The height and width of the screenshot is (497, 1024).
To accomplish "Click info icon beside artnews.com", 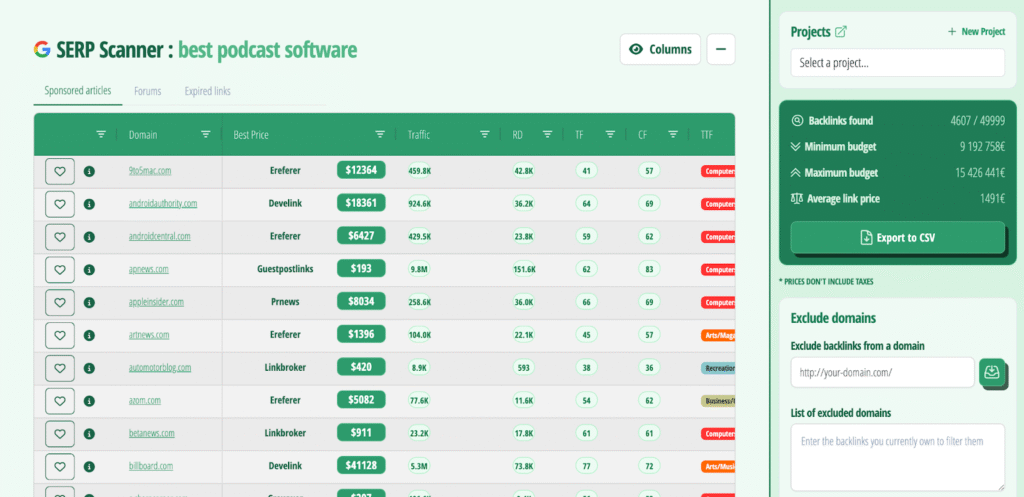I will click(x=89, y=335).
